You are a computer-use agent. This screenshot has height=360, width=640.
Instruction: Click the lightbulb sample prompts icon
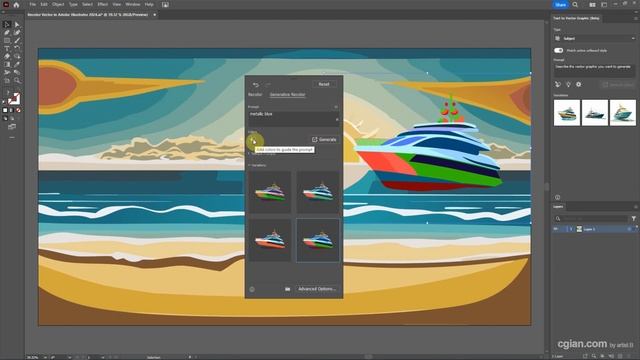click(x=568, y=84)
